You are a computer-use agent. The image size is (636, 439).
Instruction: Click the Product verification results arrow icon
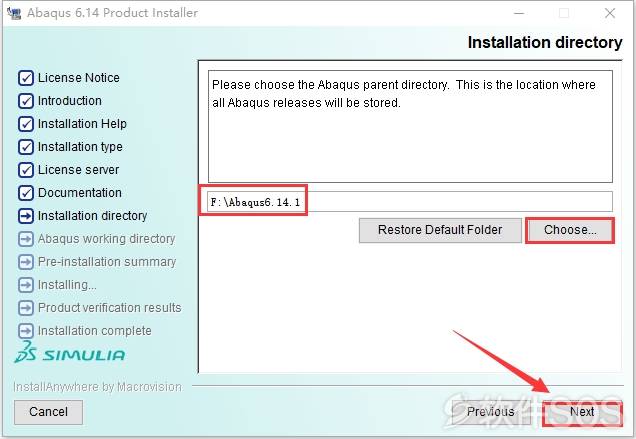pos(26,308)
